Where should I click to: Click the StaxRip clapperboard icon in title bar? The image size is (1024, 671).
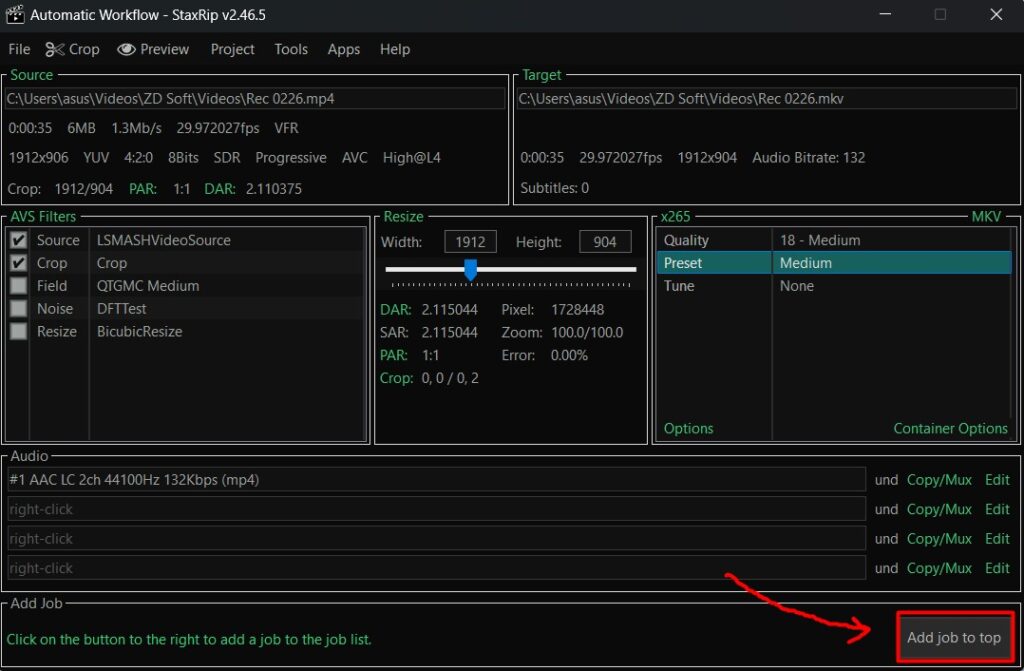tap(14, 15)
